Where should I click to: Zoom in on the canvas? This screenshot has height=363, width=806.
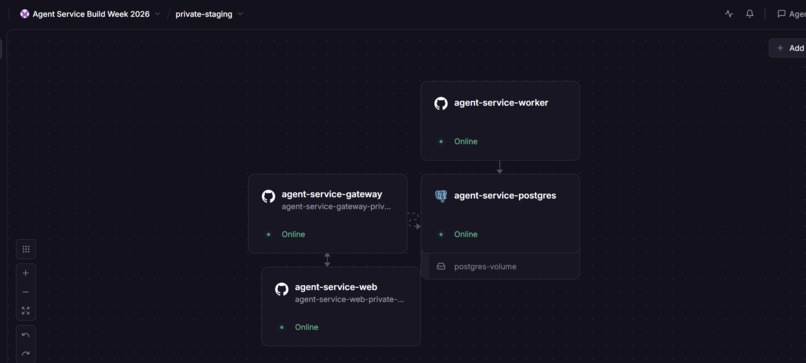pos(26,273)
